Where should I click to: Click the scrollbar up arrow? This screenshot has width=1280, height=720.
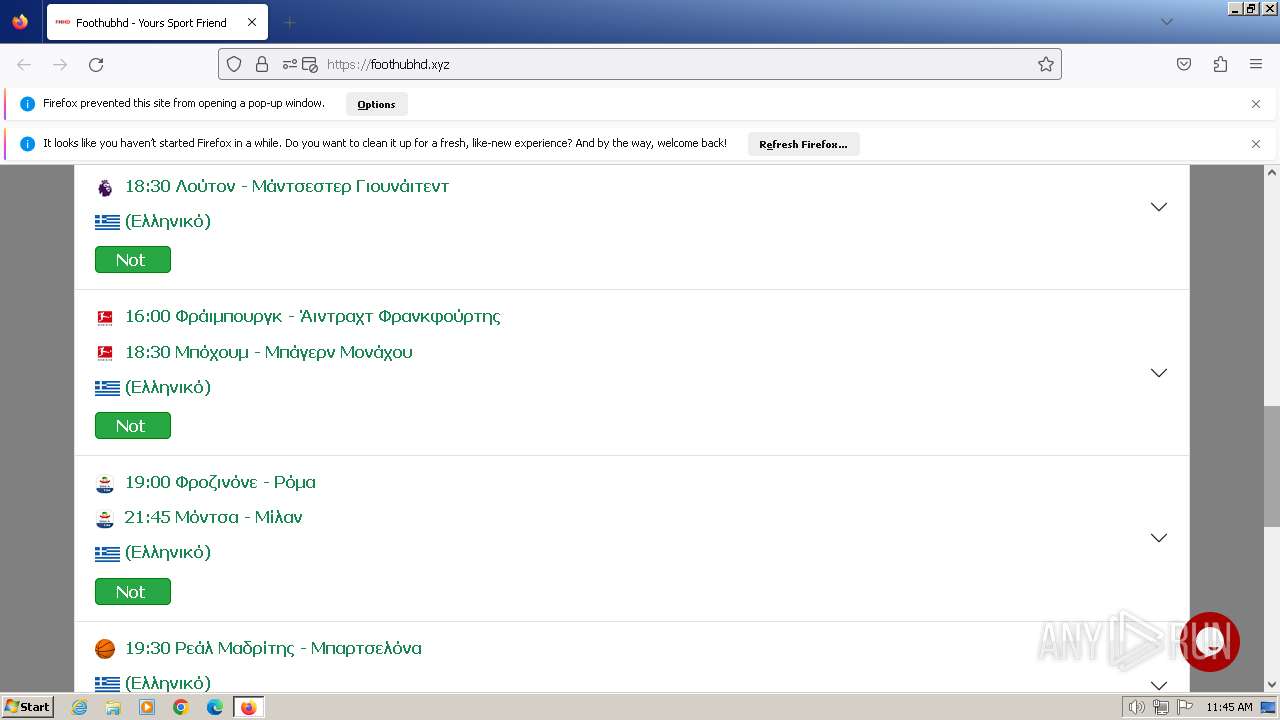tap(1271, 173)
